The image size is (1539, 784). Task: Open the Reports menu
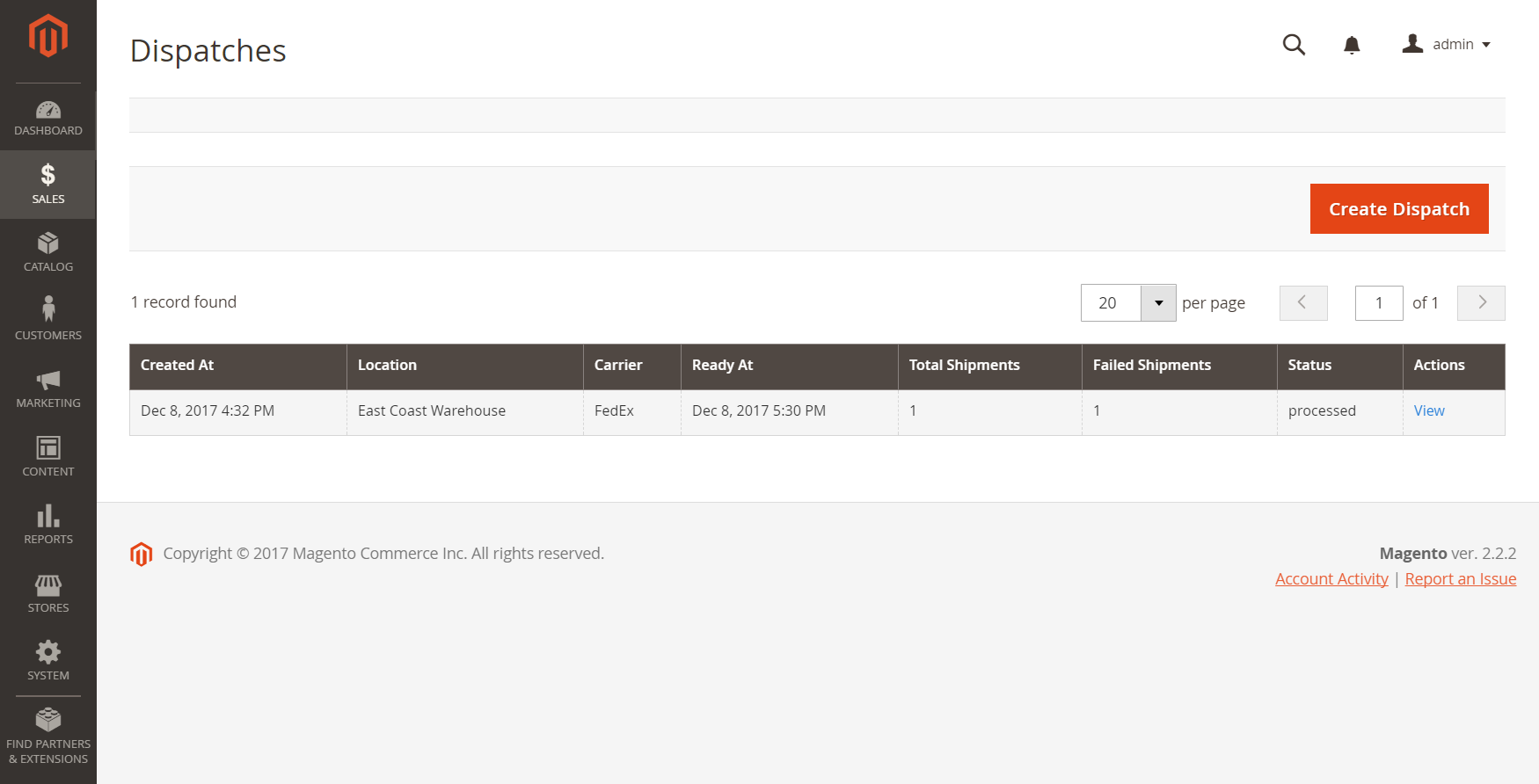point(47,525)
